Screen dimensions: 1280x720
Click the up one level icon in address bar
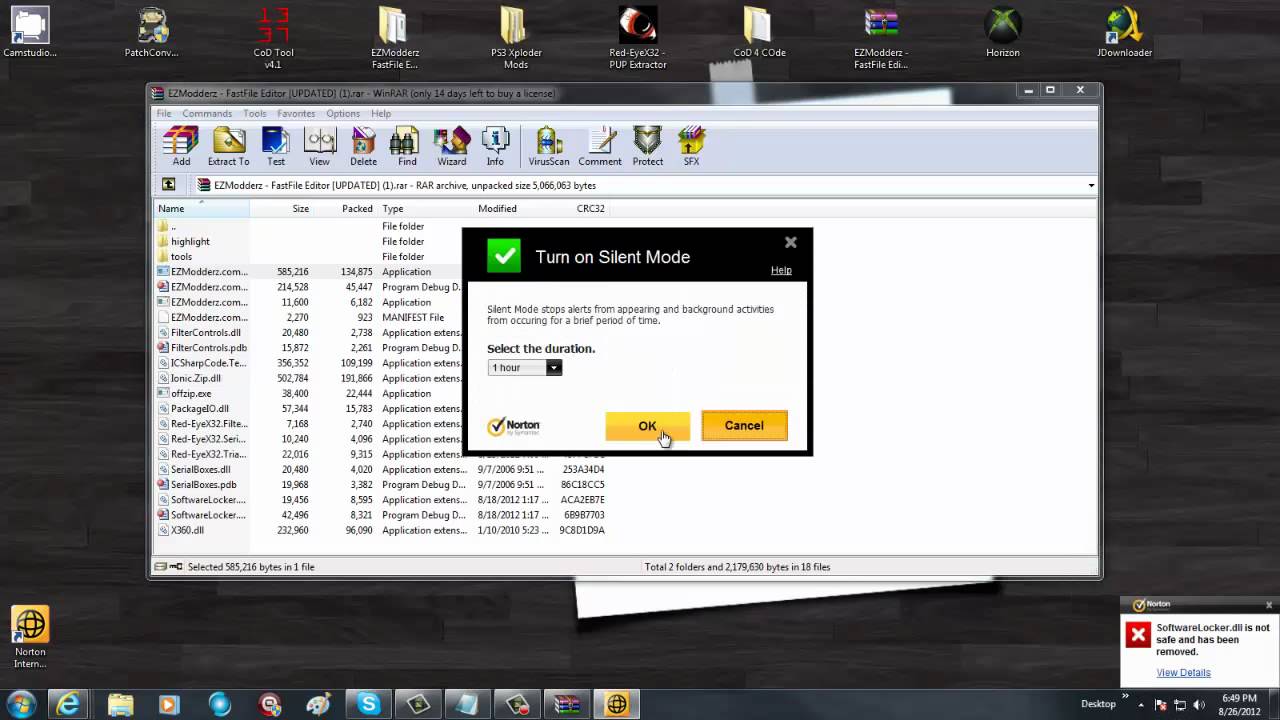pos(168,185)
